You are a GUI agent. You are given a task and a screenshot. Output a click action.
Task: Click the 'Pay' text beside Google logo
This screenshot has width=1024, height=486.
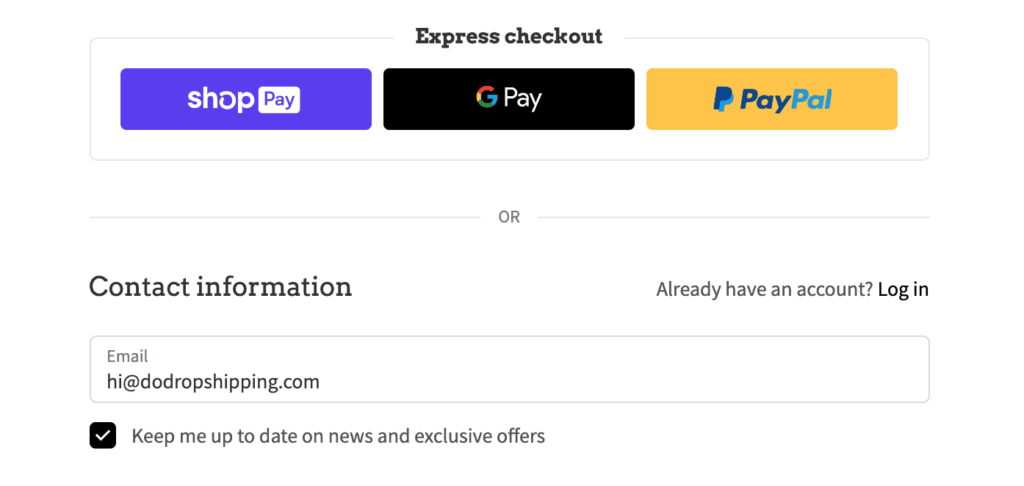pyautogui.click(x=522, y=99)
